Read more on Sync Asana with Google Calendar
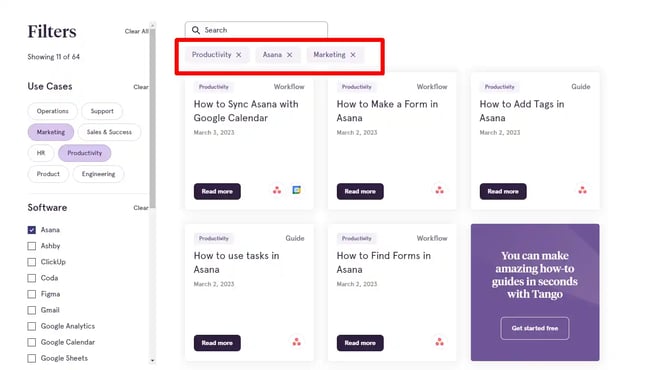The width and height of the screenshot is (650, 370). (x=217, y=191)
